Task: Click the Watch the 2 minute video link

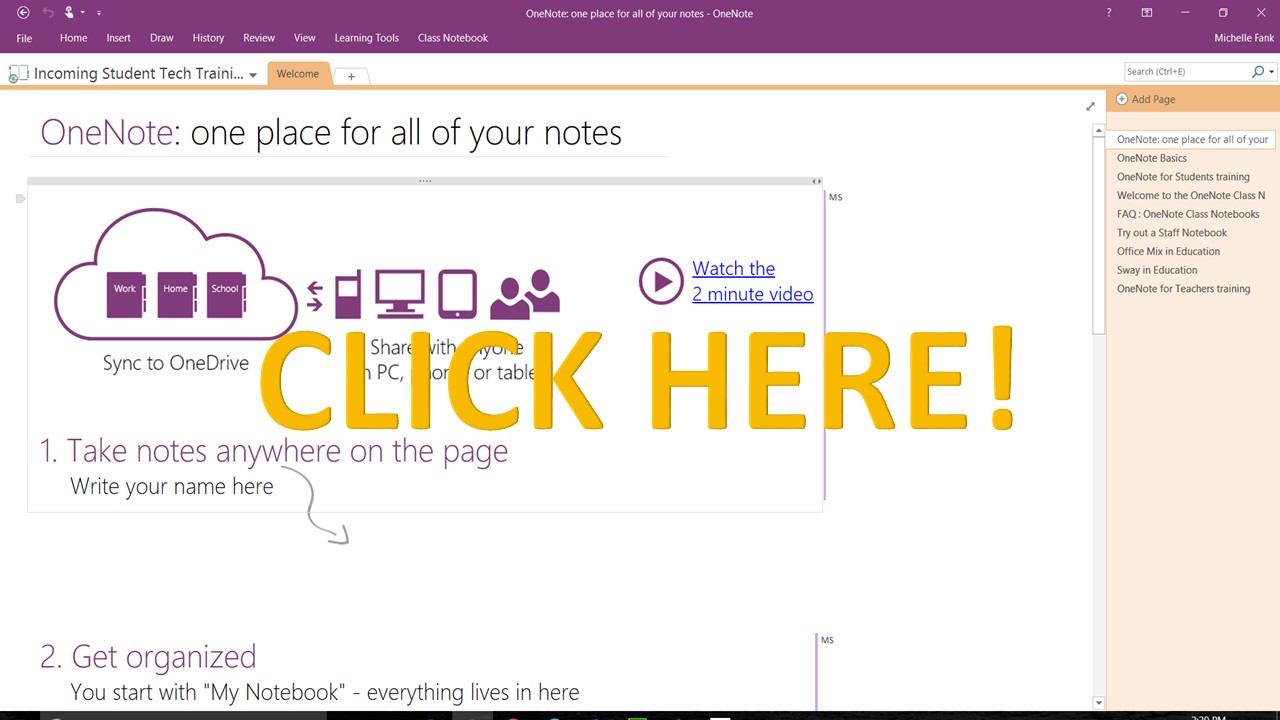Action: (x=752, y=281)
